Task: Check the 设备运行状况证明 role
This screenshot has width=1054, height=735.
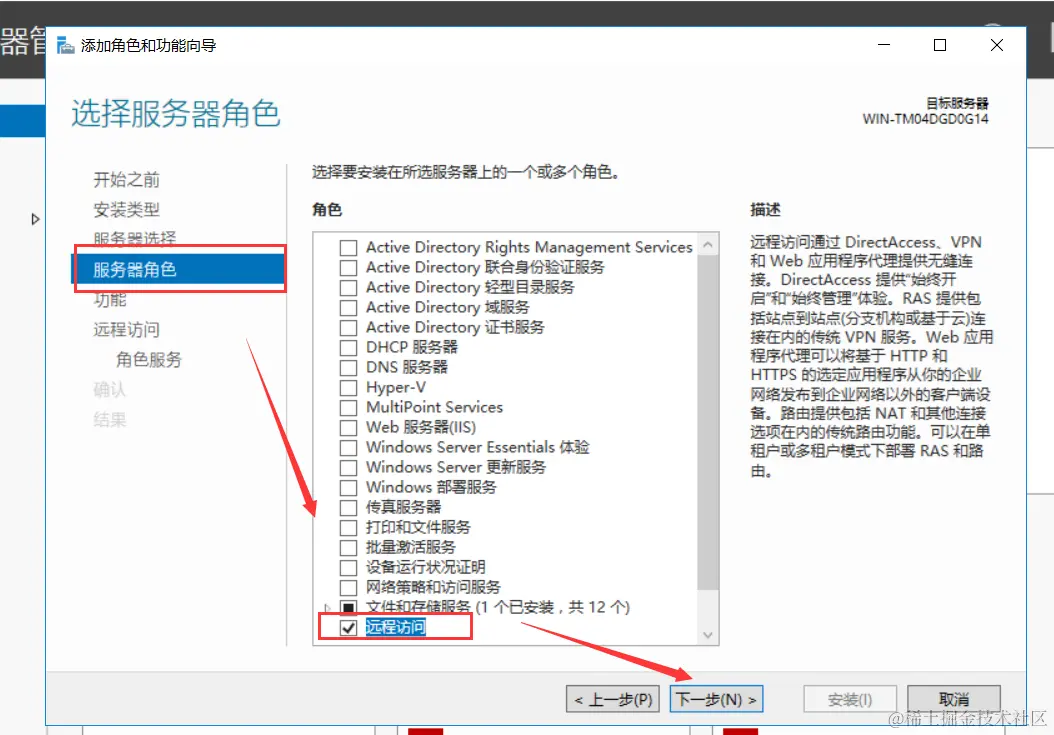Action: tap(348, 568)
